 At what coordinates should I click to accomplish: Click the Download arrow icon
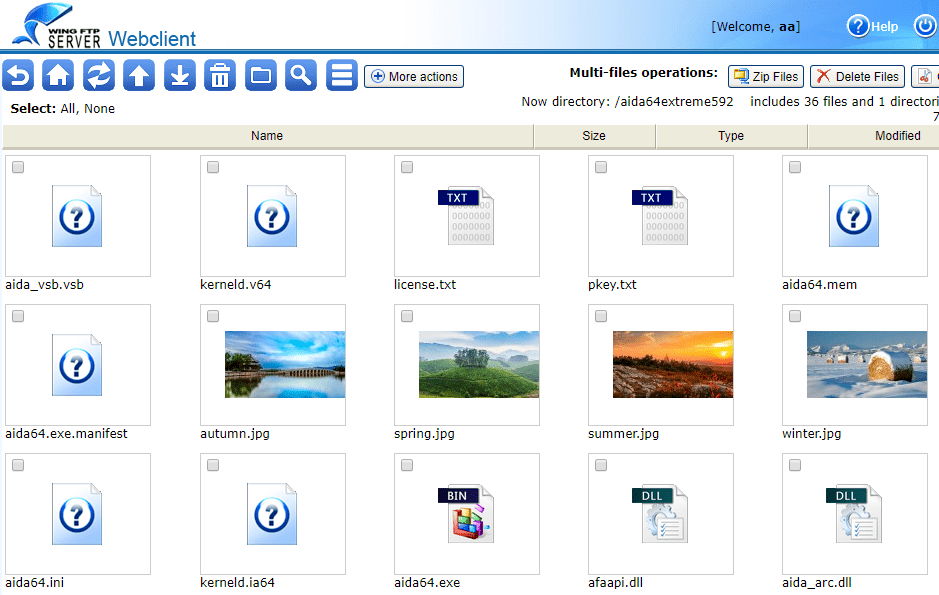(180, 75)
